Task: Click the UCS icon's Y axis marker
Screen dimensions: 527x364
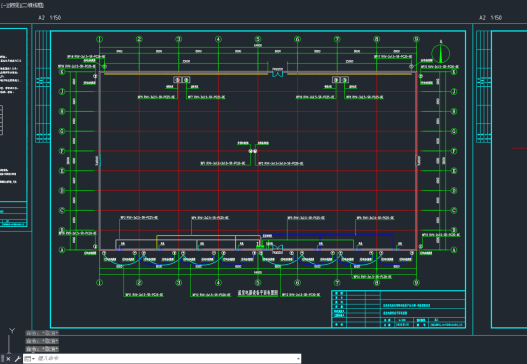Action: click(12, 331)
